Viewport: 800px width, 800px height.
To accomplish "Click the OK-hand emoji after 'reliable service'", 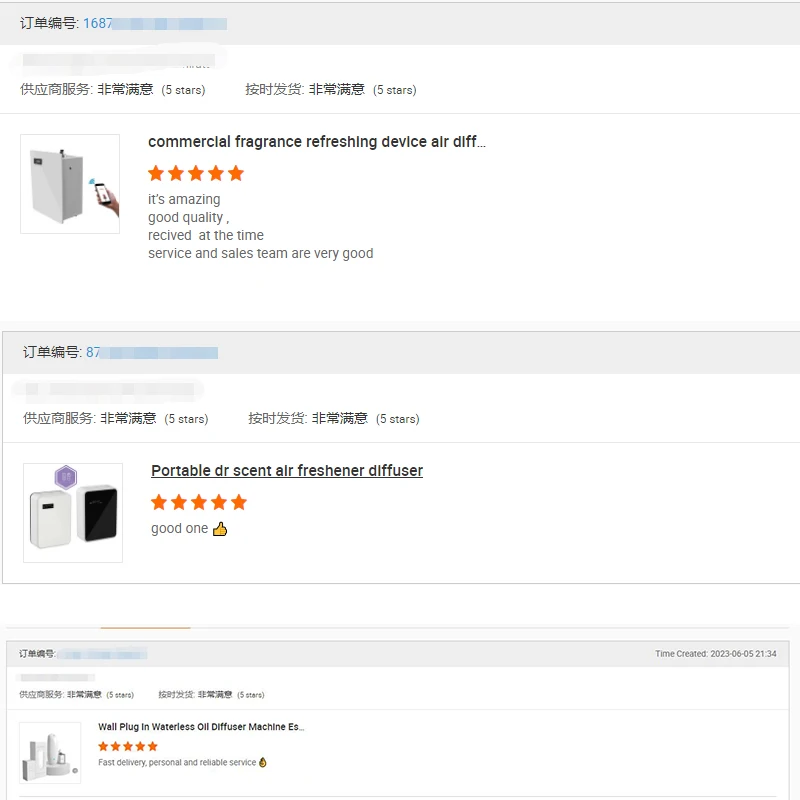I will pos(263,762).
